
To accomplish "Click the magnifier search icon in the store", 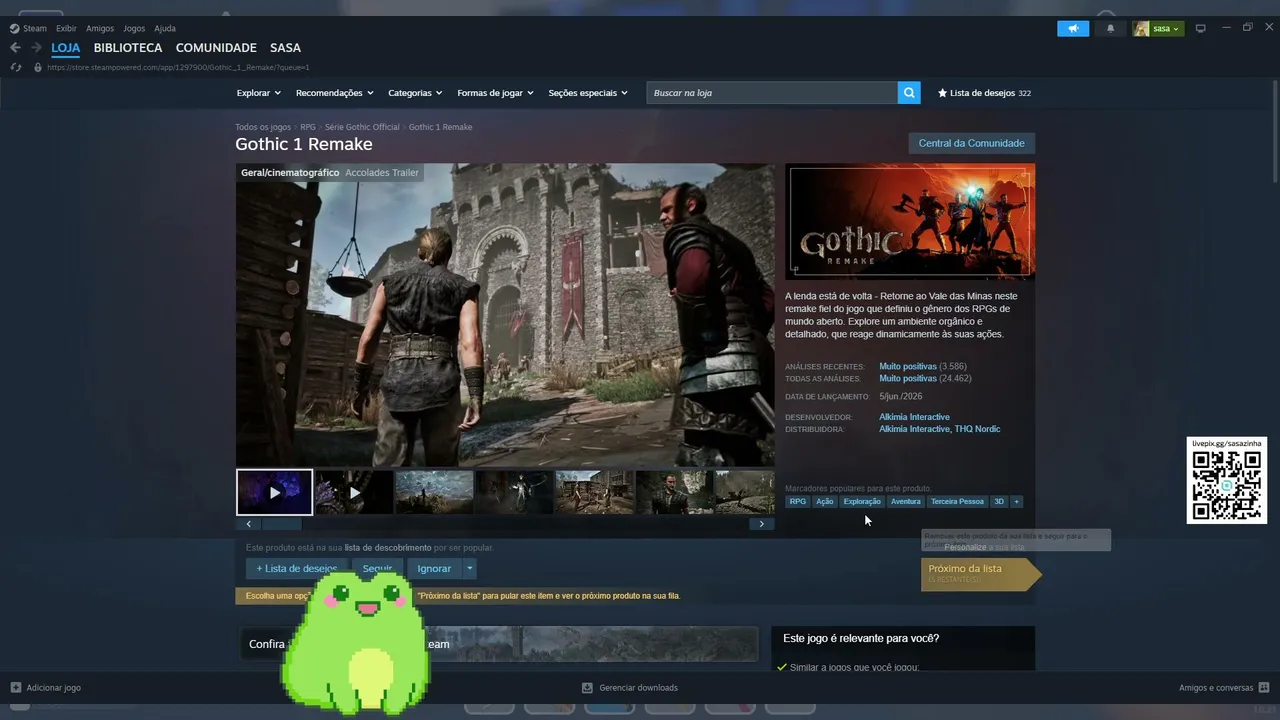I will tap(909, 93).
